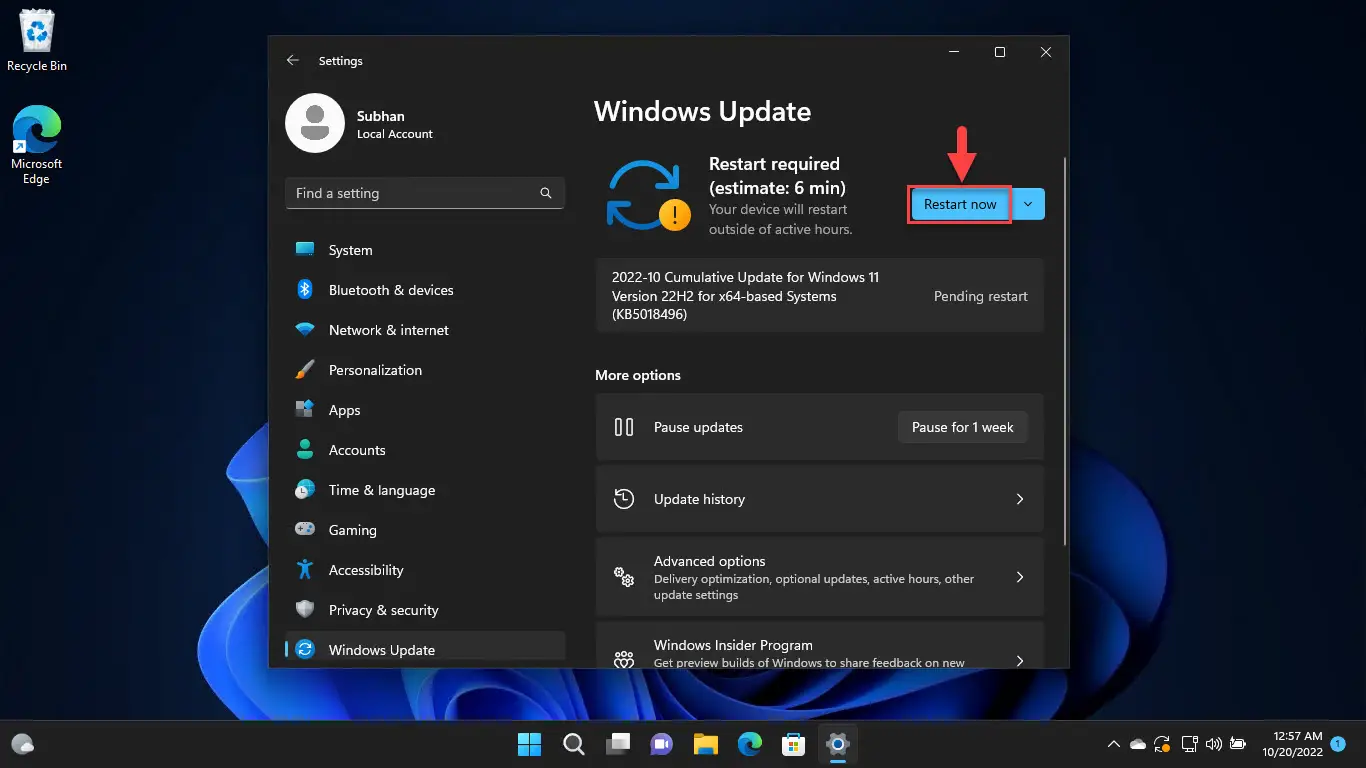Click the Privacy & security shield icon
The width and height of the screenshot is (1366, 768).
tap(305, 610)
